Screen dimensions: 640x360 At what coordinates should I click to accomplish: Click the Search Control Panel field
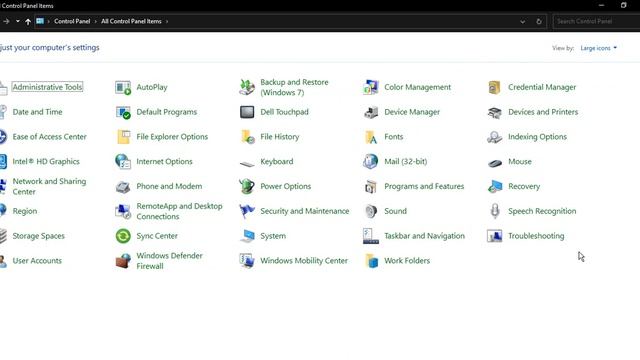click(596, 21)
